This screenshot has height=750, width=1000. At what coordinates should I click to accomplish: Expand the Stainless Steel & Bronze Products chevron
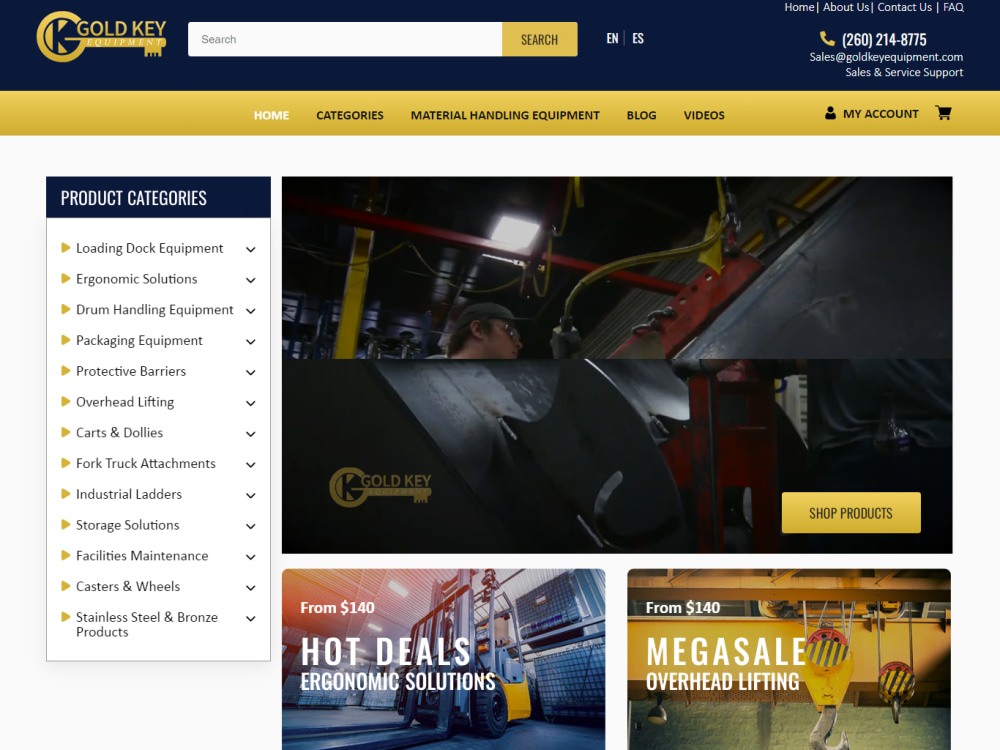[x=251, y=619]
